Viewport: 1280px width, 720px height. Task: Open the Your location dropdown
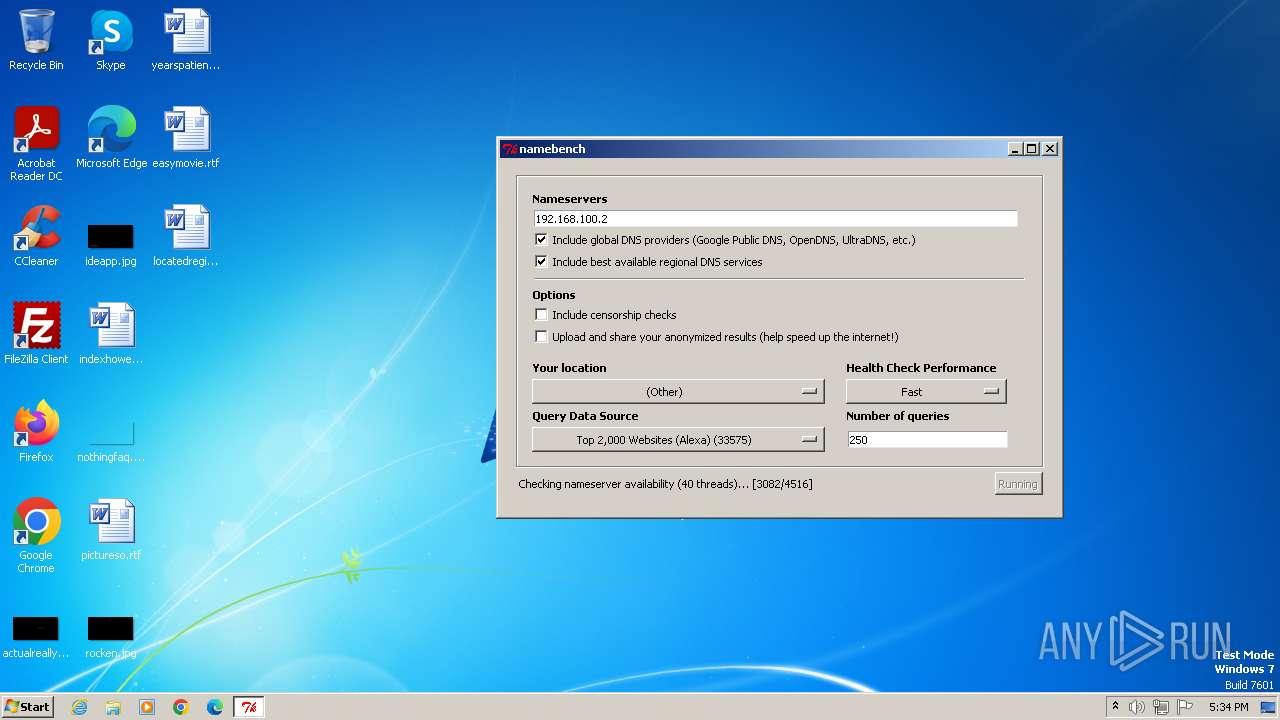(x=678, y=392)
